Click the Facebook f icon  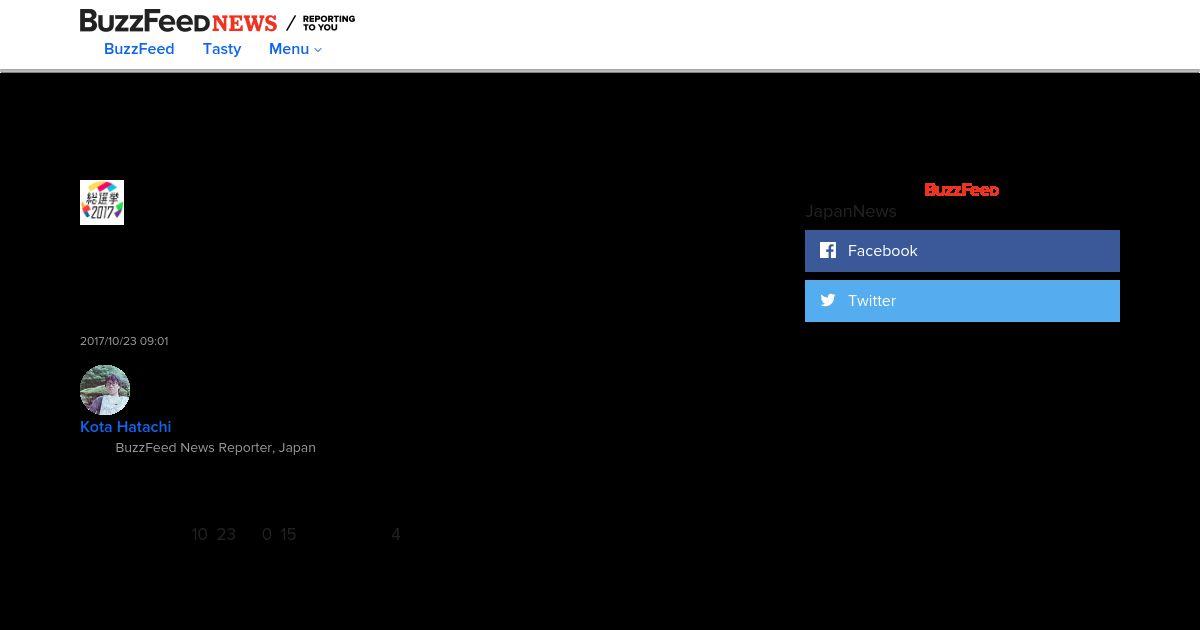828,250
